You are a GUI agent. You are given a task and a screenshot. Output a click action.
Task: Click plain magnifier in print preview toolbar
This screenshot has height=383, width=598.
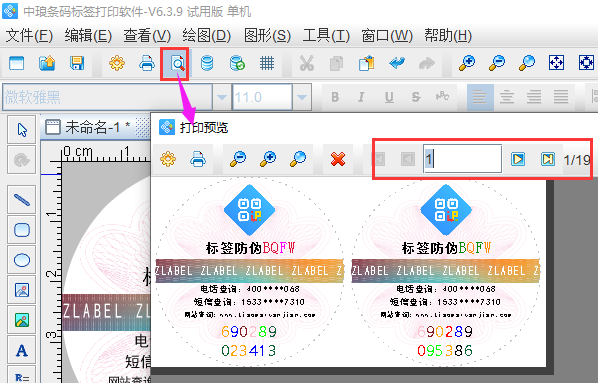(x=298, y=159)
